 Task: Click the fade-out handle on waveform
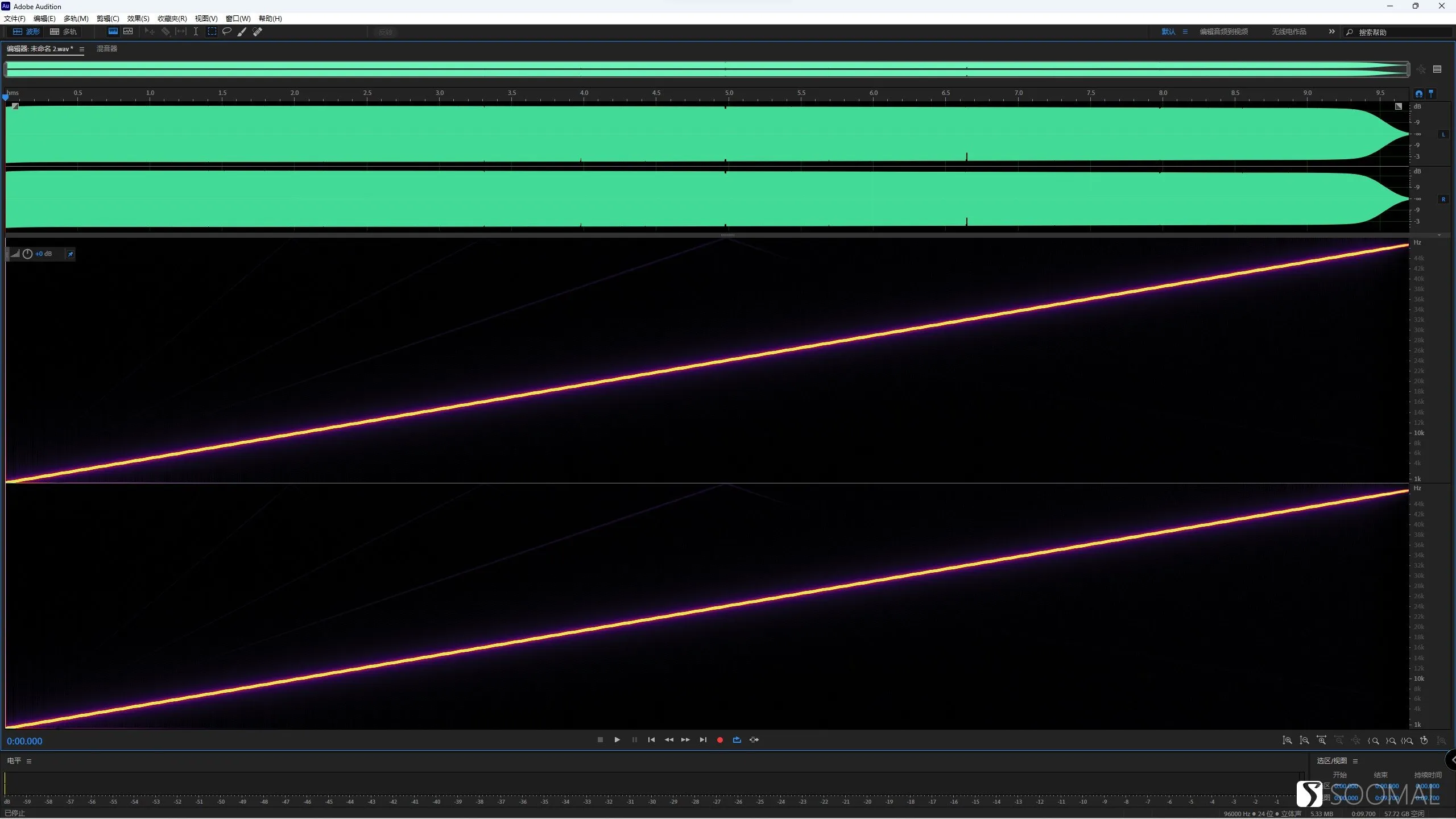click(1399, 106)
